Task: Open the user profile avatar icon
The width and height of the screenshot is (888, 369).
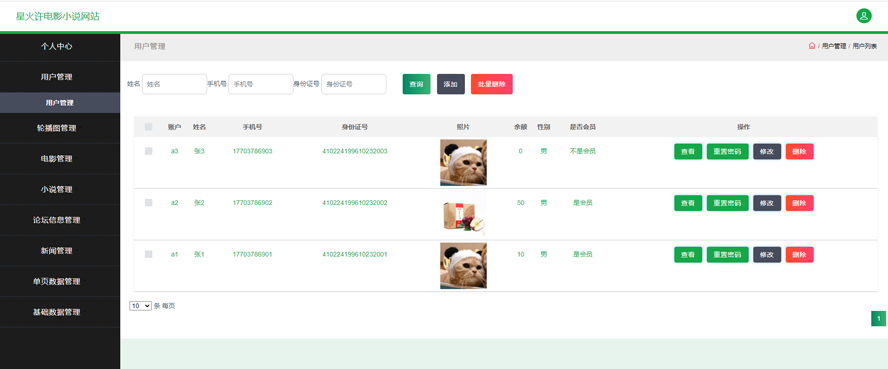Action: click(864, 16)
